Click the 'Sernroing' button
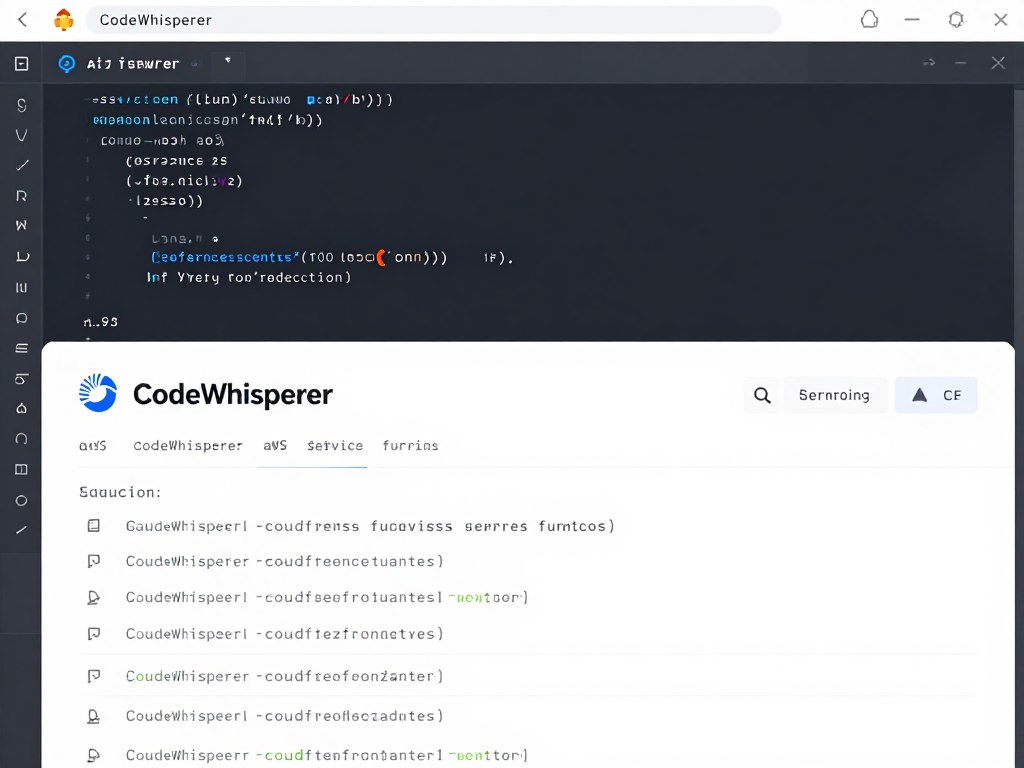The height and width of the screenshot is (768, 1024). [x=835, y=395]
